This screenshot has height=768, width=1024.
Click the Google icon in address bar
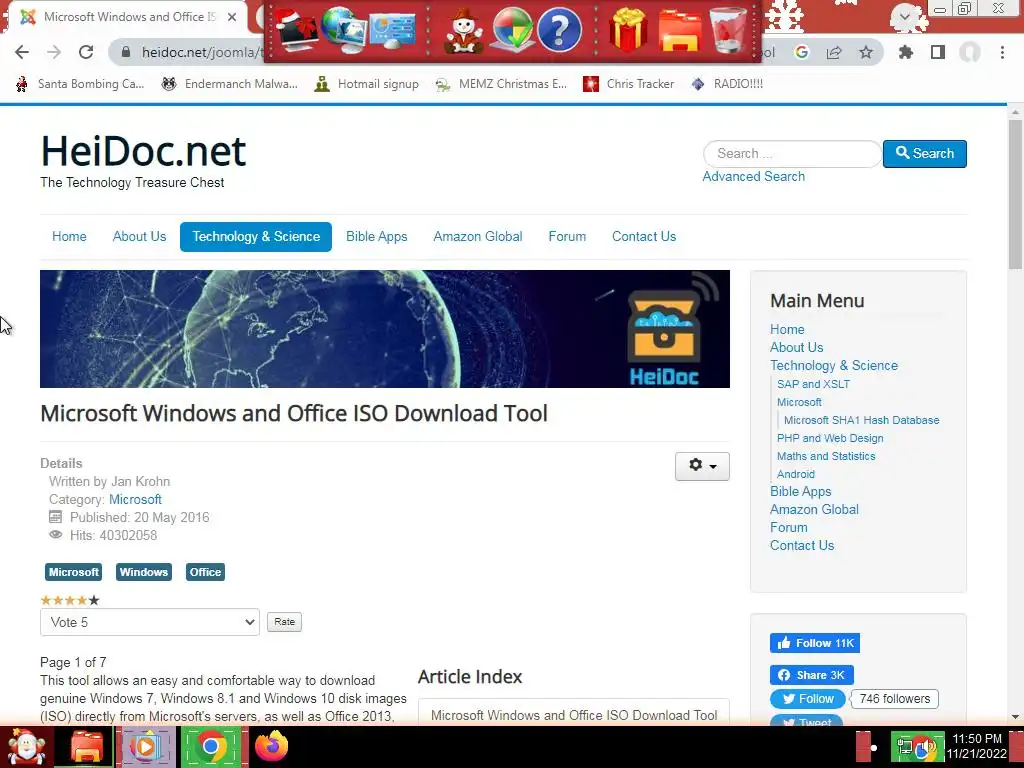tap(801, 52)
